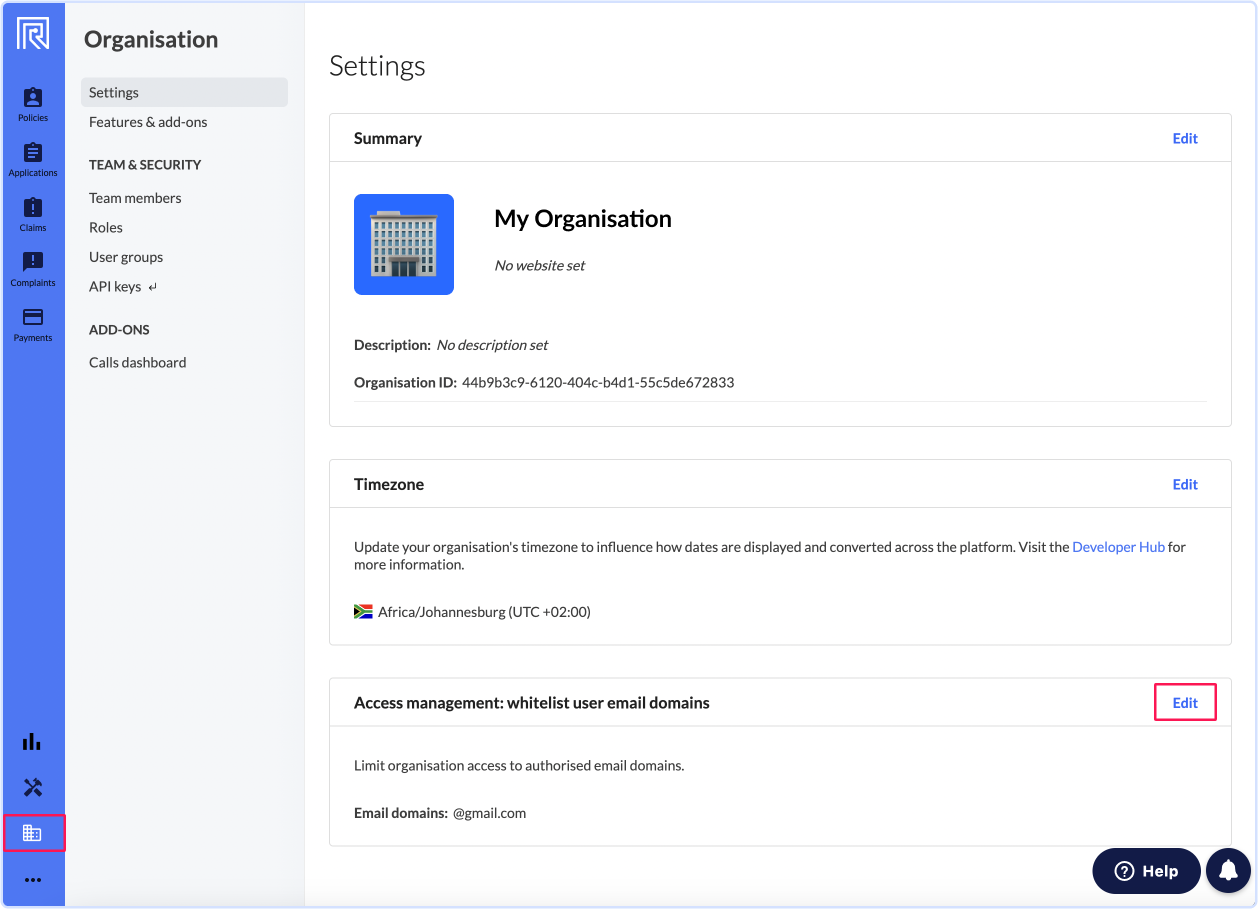Viewport: 1258px width, 909px height.
Task: Open the Applications section
Action: coord(33,159)
